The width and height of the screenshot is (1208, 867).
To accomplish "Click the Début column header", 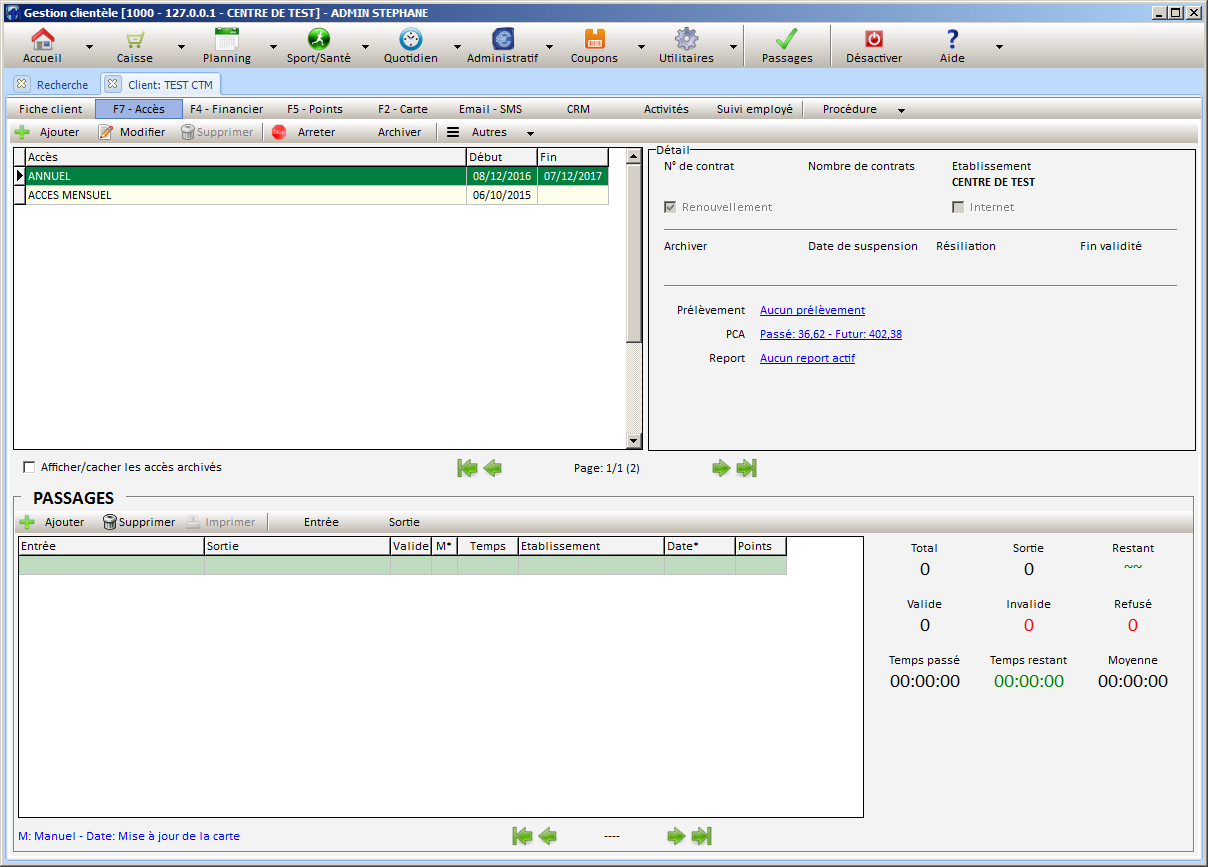I will tap(501, 157).
